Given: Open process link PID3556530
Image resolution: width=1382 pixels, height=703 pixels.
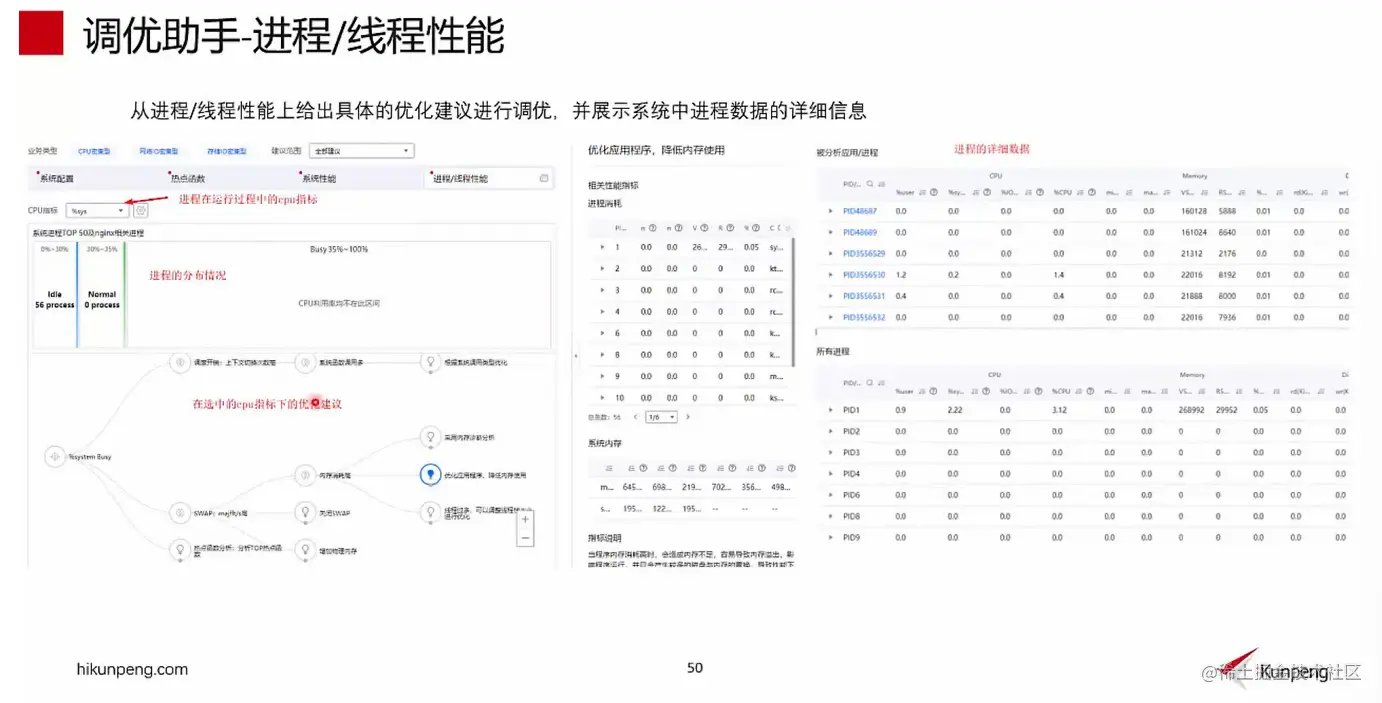Looking at the screenshot, I should [864, 274].
